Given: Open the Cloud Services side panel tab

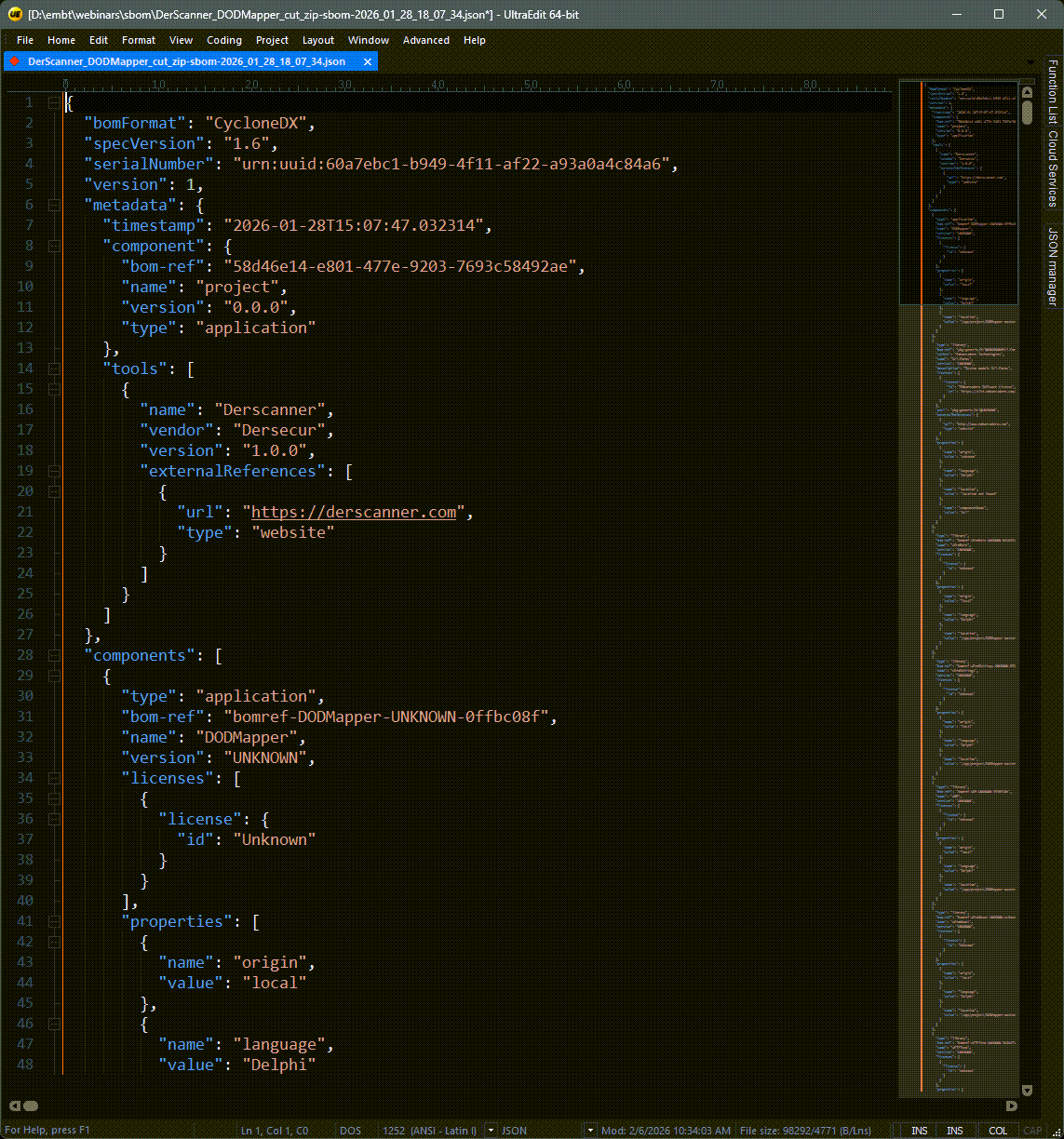Looking at the screenshot, I should coord(1053,167).
